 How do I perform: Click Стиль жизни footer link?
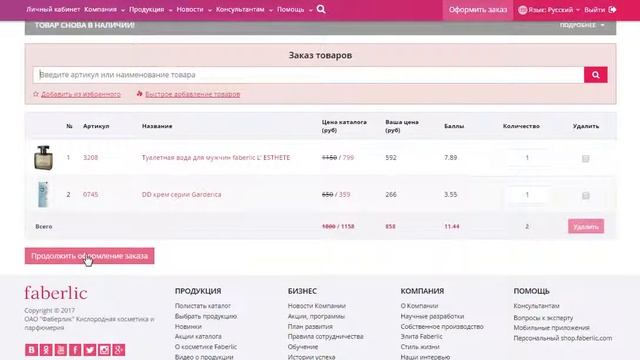pos(420,347)
